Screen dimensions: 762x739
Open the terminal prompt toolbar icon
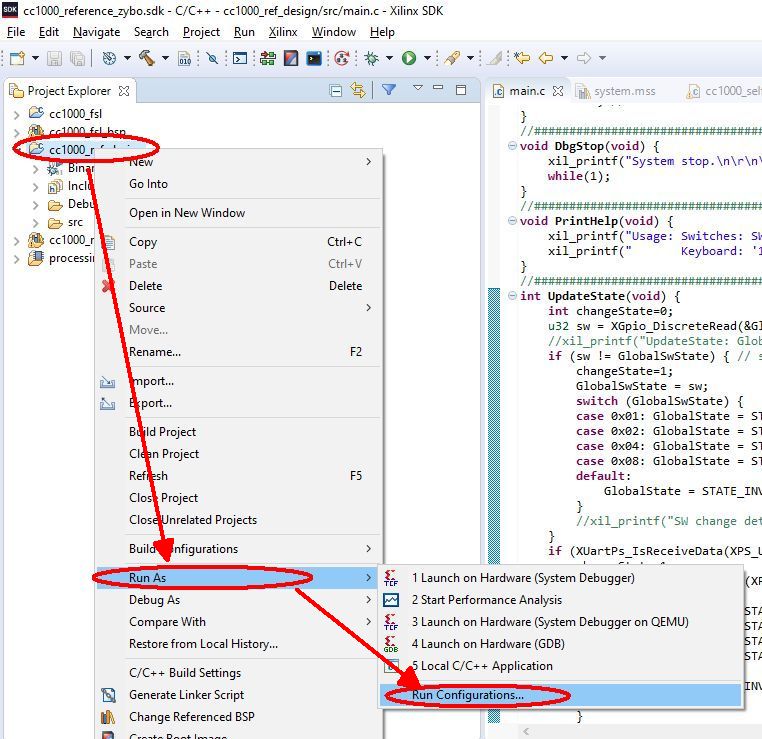pyautogui.click(x=240, y=58)
